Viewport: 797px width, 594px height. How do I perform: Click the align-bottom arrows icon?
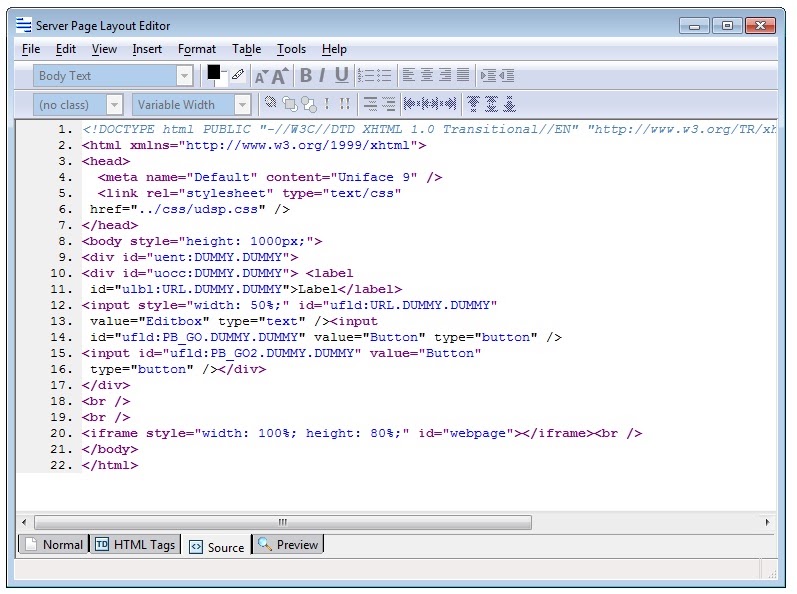[509, 104]
